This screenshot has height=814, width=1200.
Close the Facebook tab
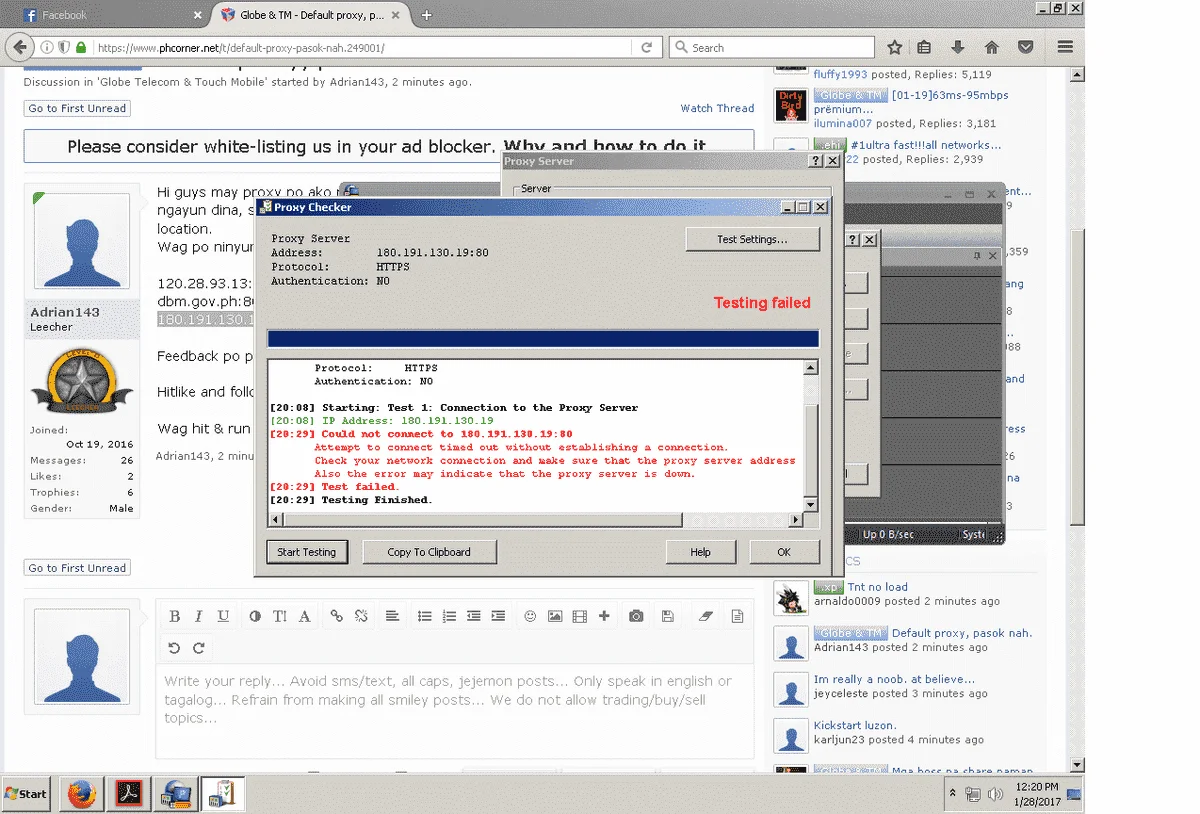(x=196, y=15)
